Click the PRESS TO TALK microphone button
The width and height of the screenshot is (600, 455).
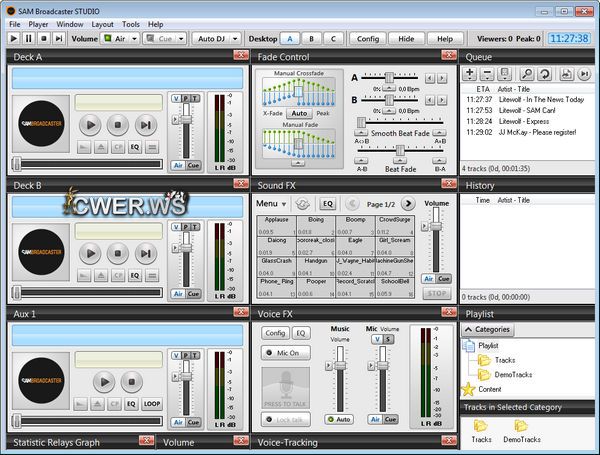285,388
